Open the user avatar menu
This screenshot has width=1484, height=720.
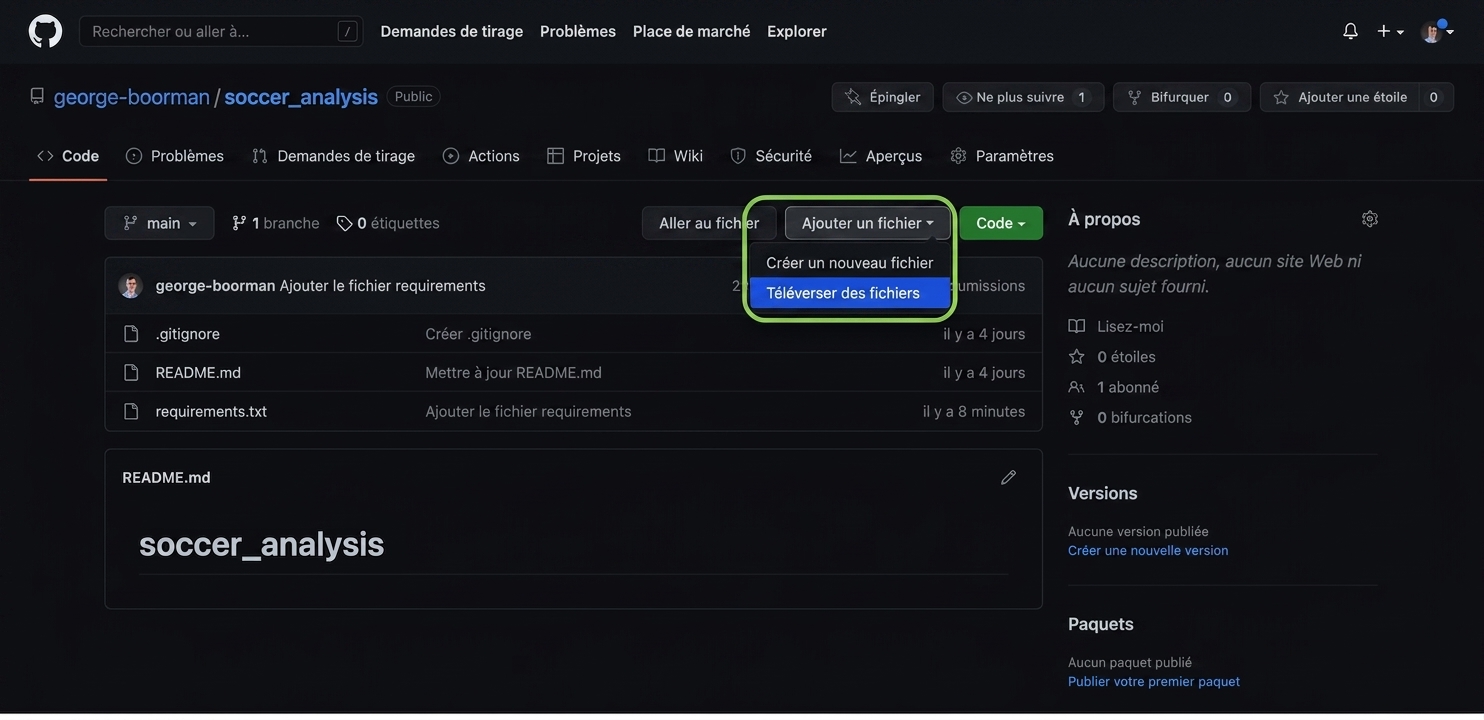1437,31
